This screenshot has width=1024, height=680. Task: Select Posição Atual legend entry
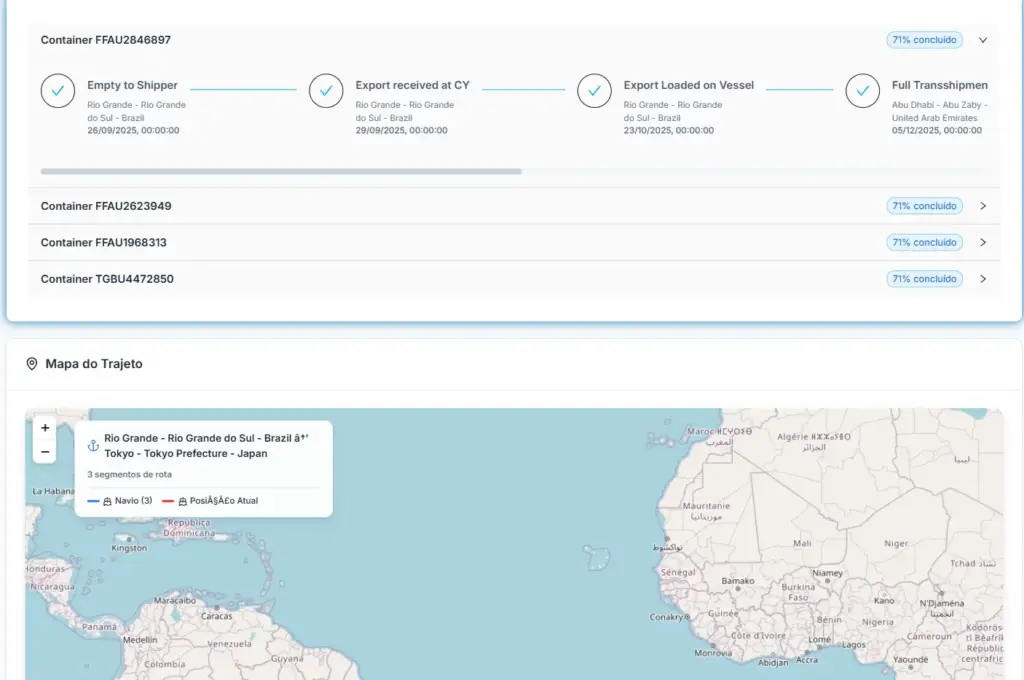[x=210, y=501]
